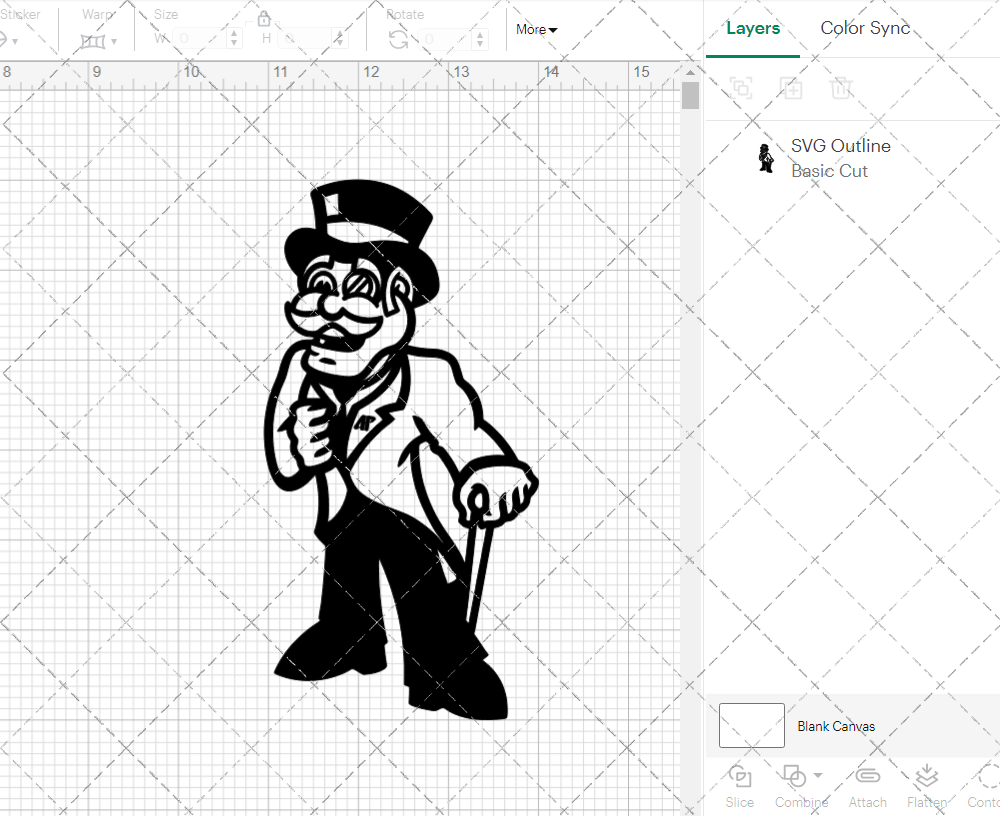1000x816 pixels.
Task: Click the Blank Canvas color swatch
Action: [x=750, y=726]
